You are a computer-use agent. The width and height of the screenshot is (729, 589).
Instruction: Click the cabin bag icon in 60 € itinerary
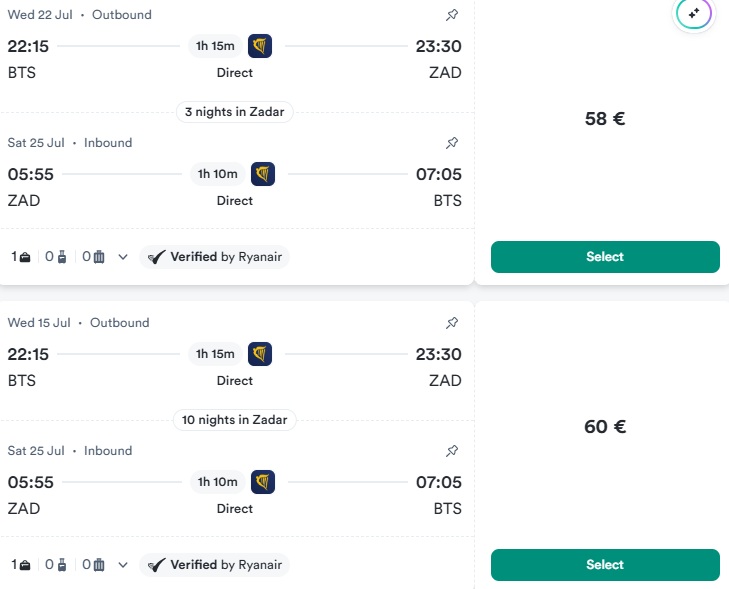tap(62, 565)
